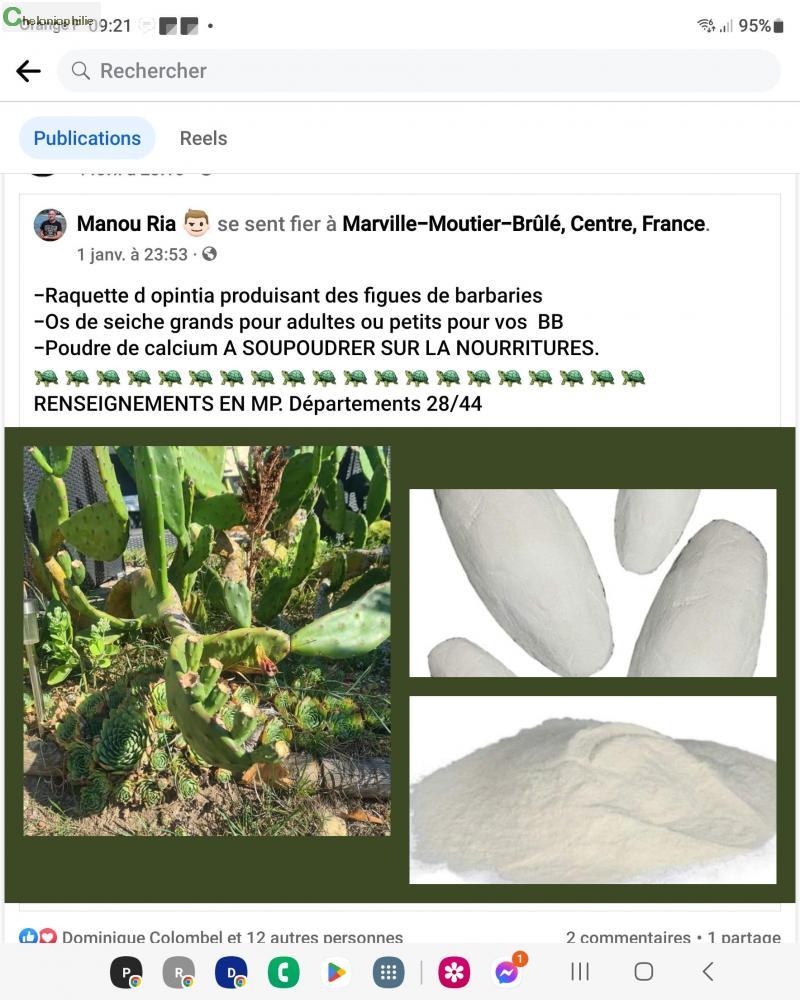The height and width of the screenshot is (1000, 800).
Task: Open Messenger from the taskbar
Action: (507, 972)
